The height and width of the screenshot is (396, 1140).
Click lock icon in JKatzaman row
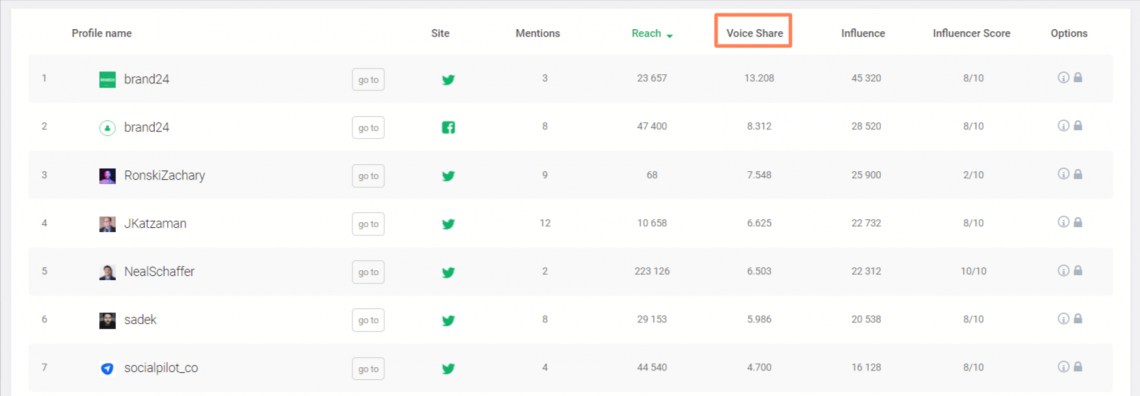1077,222
